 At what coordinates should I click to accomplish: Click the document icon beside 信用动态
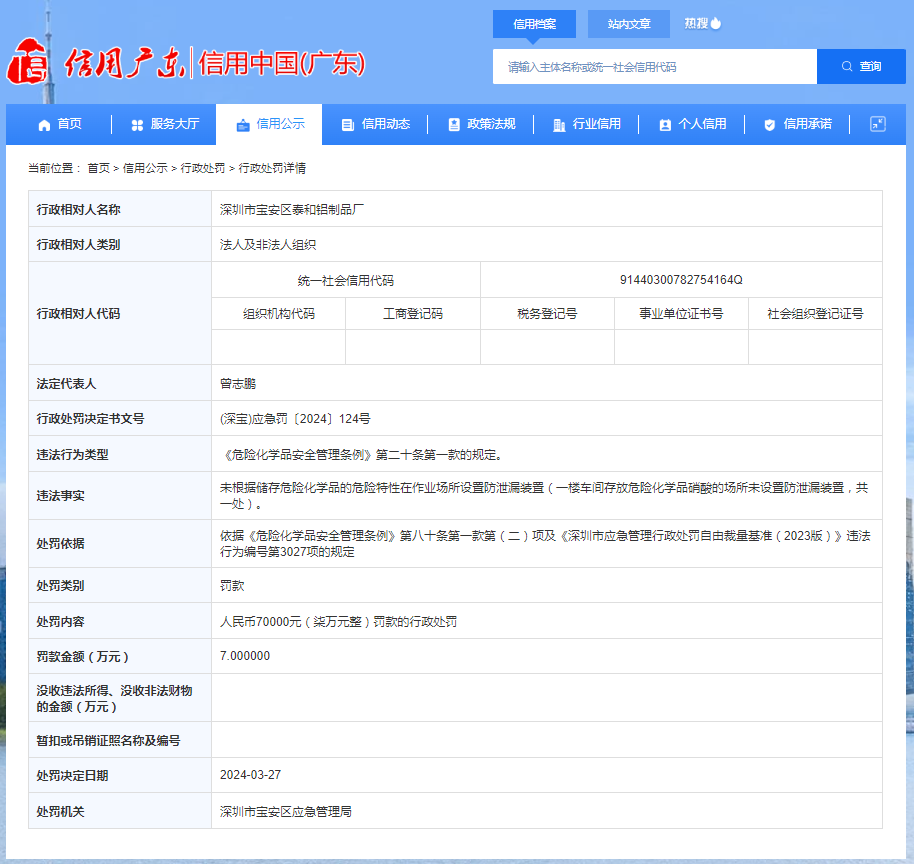click(347, 125)
